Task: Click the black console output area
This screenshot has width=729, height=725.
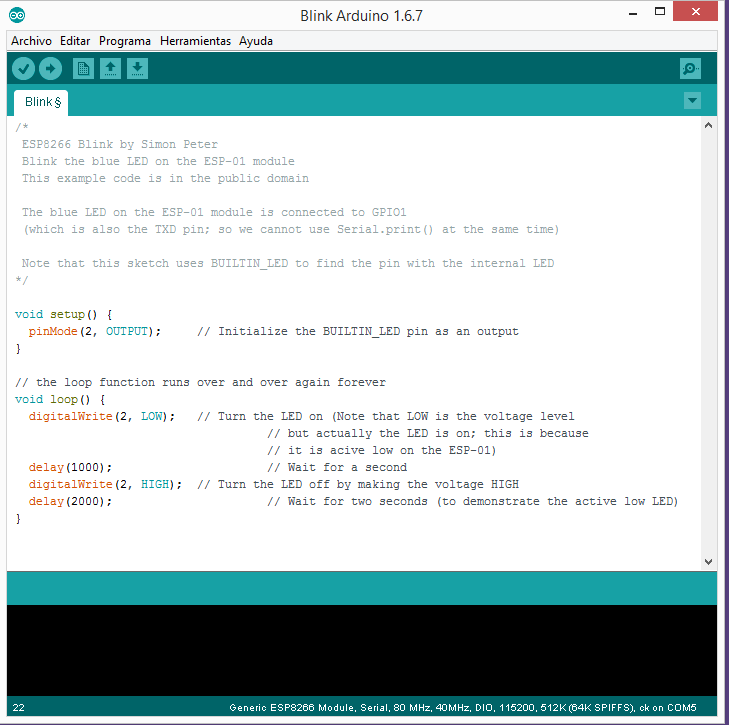Action: [362, 650]
